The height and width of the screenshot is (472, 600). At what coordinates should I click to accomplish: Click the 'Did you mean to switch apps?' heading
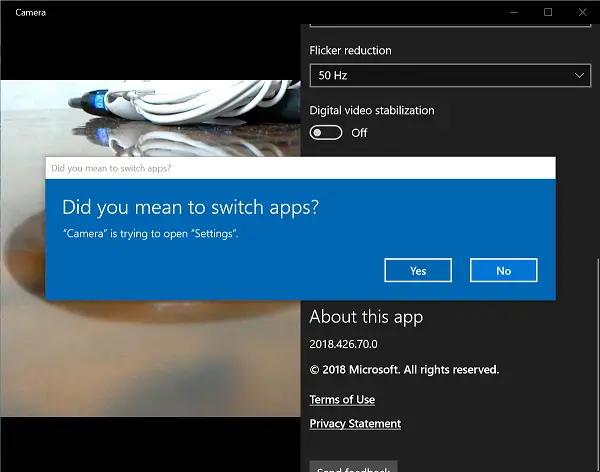tap(190, 207)
